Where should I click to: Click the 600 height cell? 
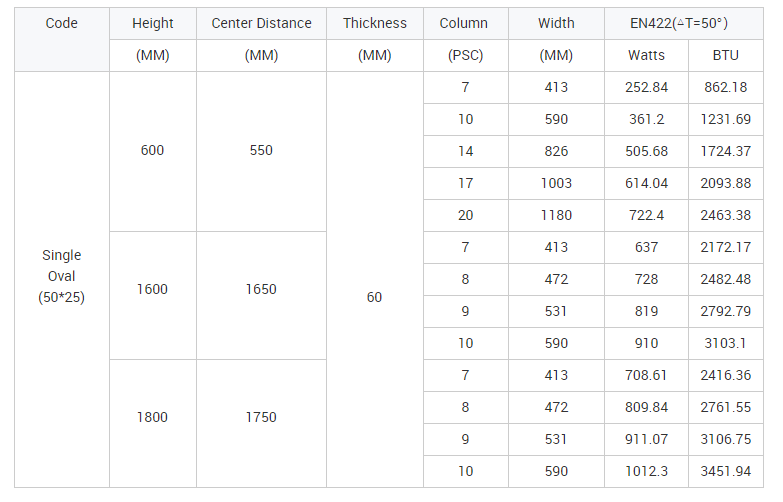tap(153, 151)
